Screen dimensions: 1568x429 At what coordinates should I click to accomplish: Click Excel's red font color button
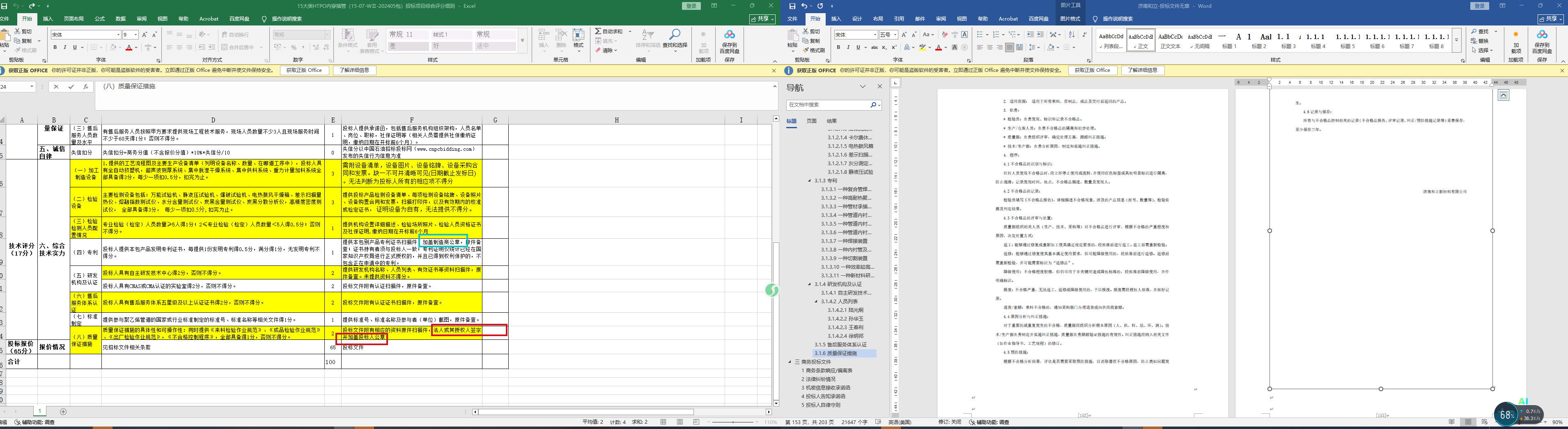tap(129, 48)
